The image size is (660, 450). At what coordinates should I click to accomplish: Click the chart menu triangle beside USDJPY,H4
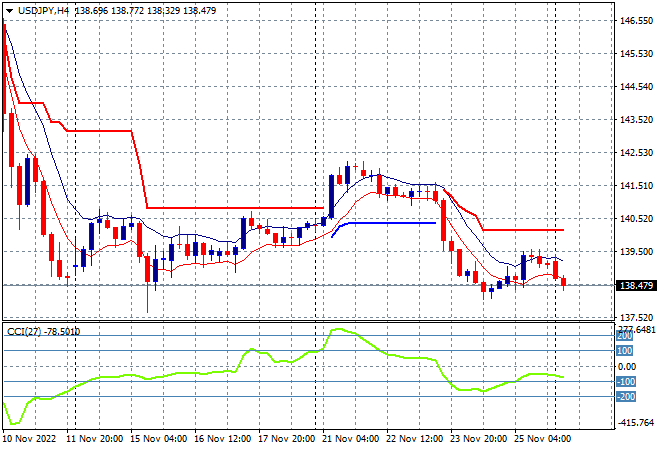tap(10, 11)
